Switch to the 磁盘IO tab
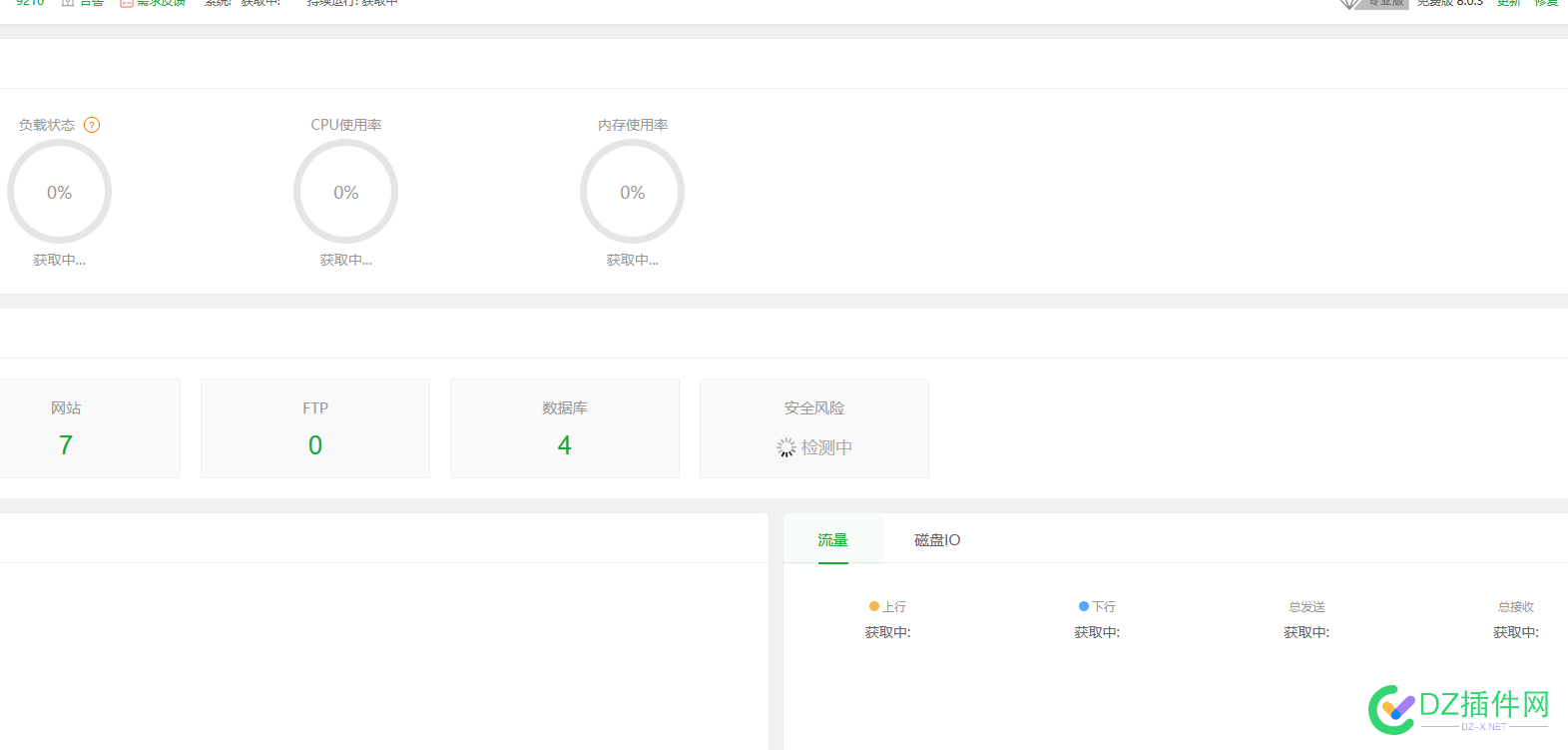Viewport: 1568px width, 750px height. pos(937,539)
